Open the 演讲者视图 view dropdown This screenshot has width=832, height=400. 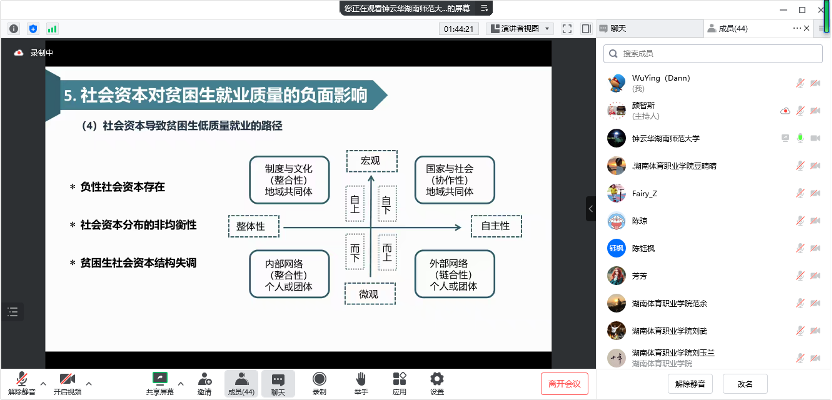[x=519, y=29]
